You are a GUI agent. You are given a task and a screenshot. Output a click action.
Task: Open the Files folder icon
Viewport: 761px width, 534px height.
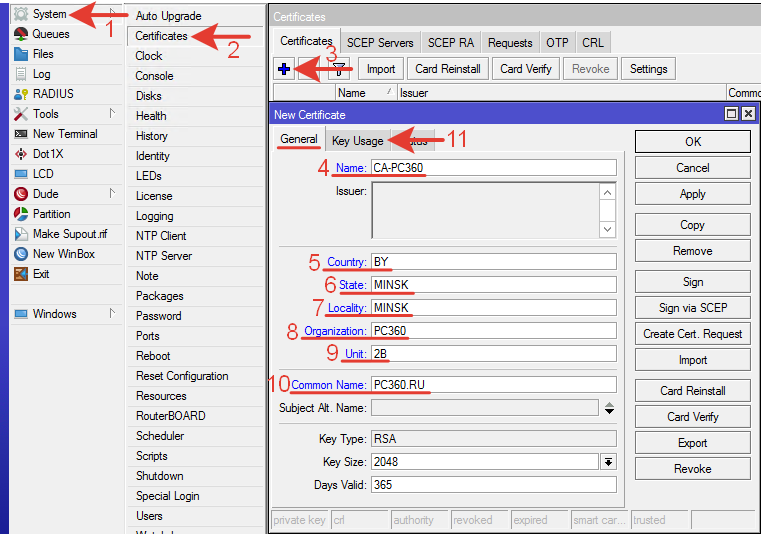click(x=21, y=54)
